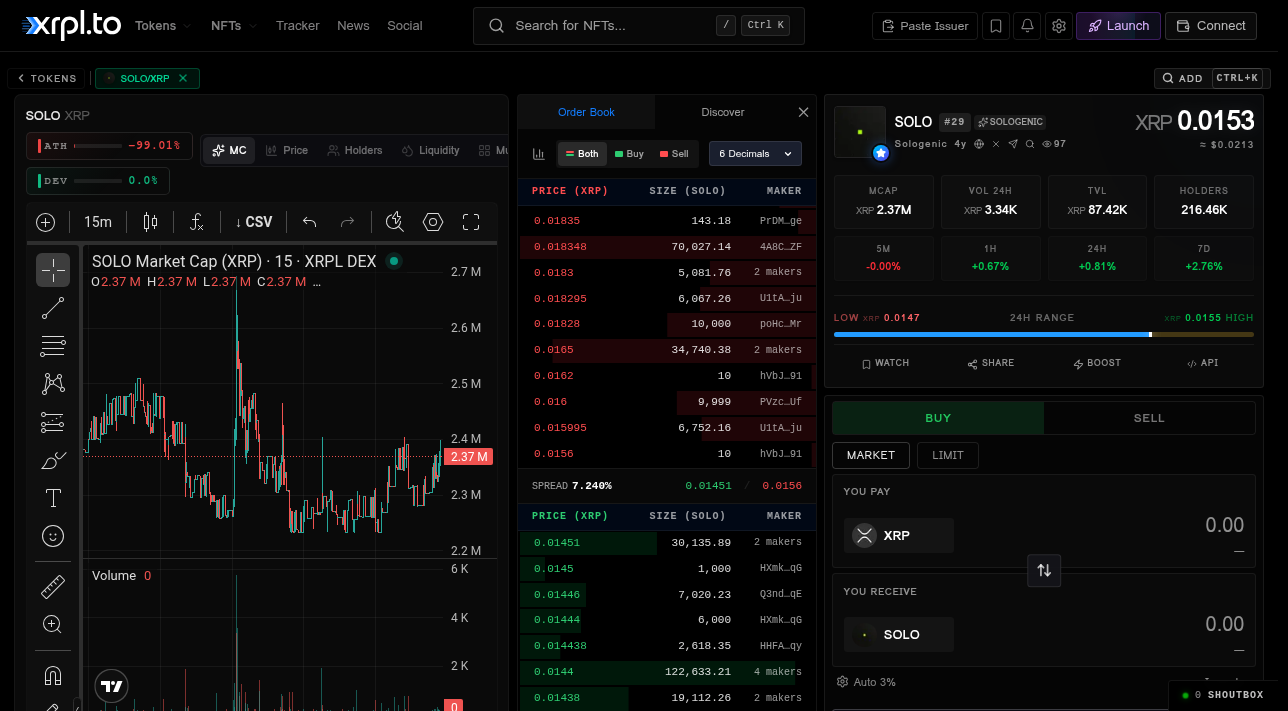The width and height of the screenshot is (1288, 711).
Task: Switch chart to Price mode
Action: [x=287, y=151]
